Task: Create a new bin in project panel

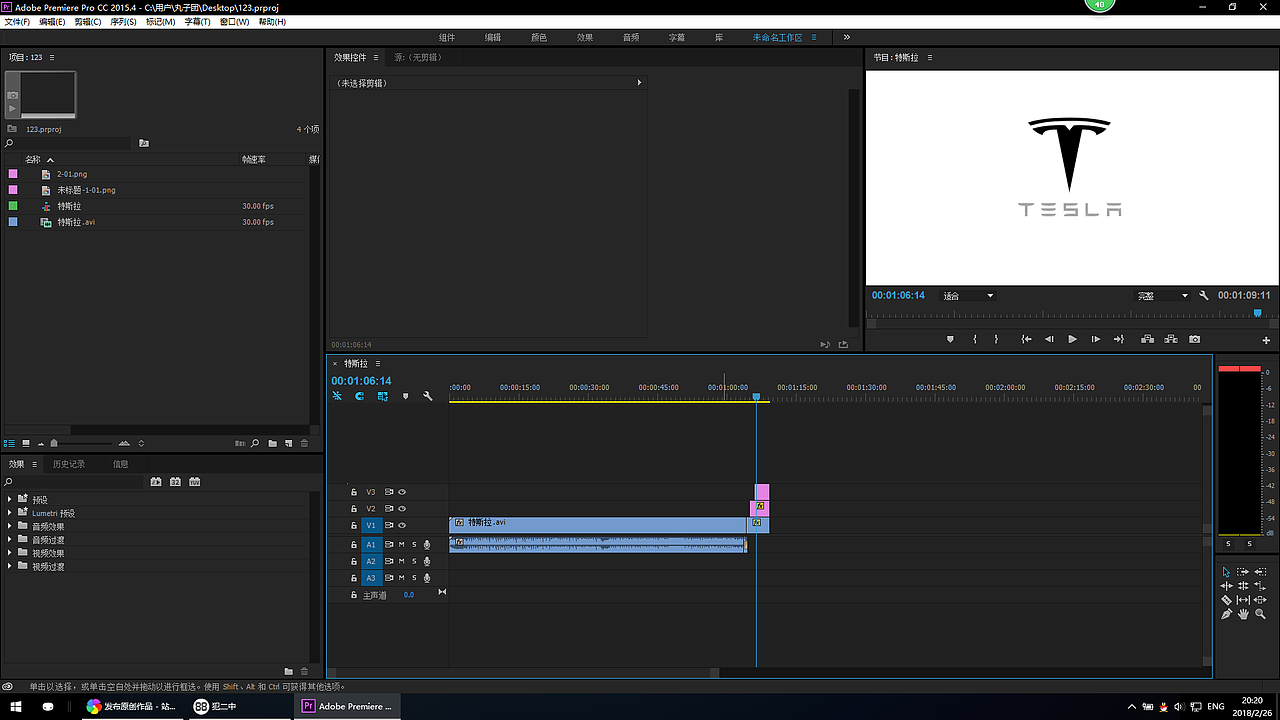Action: pos(272,443)
